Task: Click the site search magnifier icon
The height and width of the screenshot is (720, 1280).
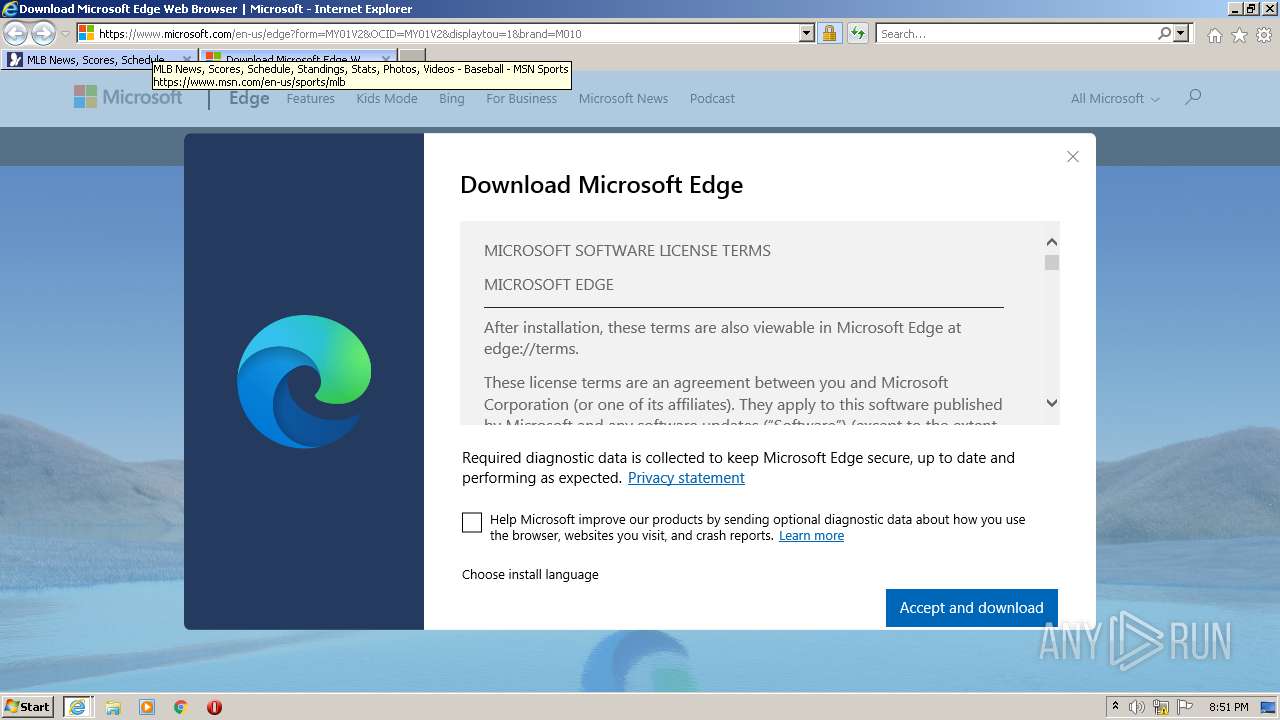Action: (x=1192, y=97)
